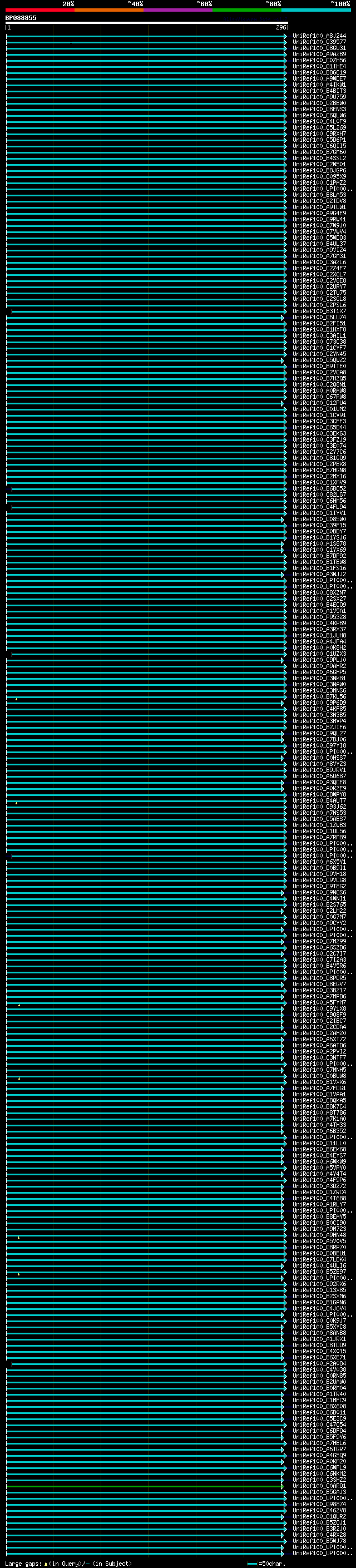Select the UniRef100_P95328 label
The image size is (356, 1568).
[319, 617]
